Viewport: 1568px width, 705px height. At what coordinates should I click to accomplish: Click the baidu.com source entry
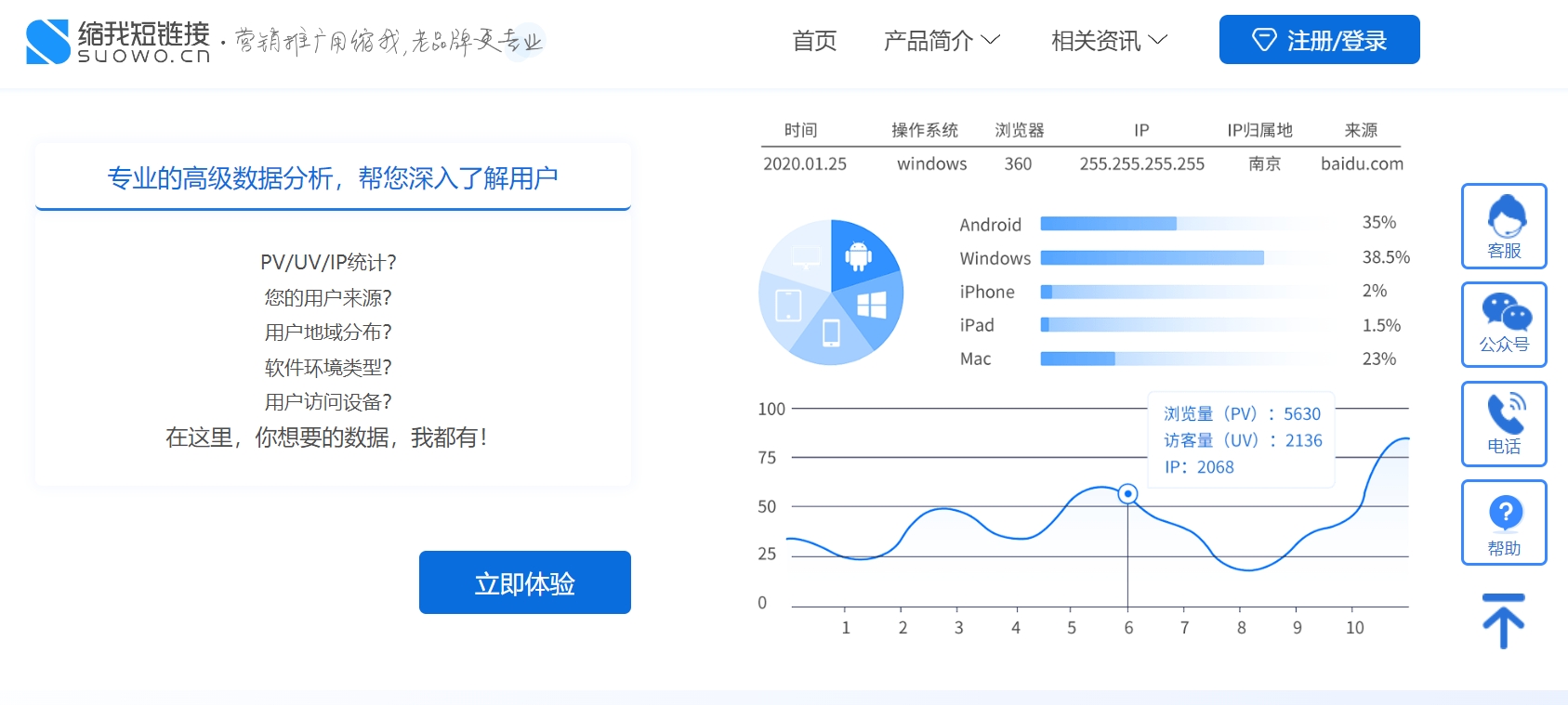coord(1362,164)
